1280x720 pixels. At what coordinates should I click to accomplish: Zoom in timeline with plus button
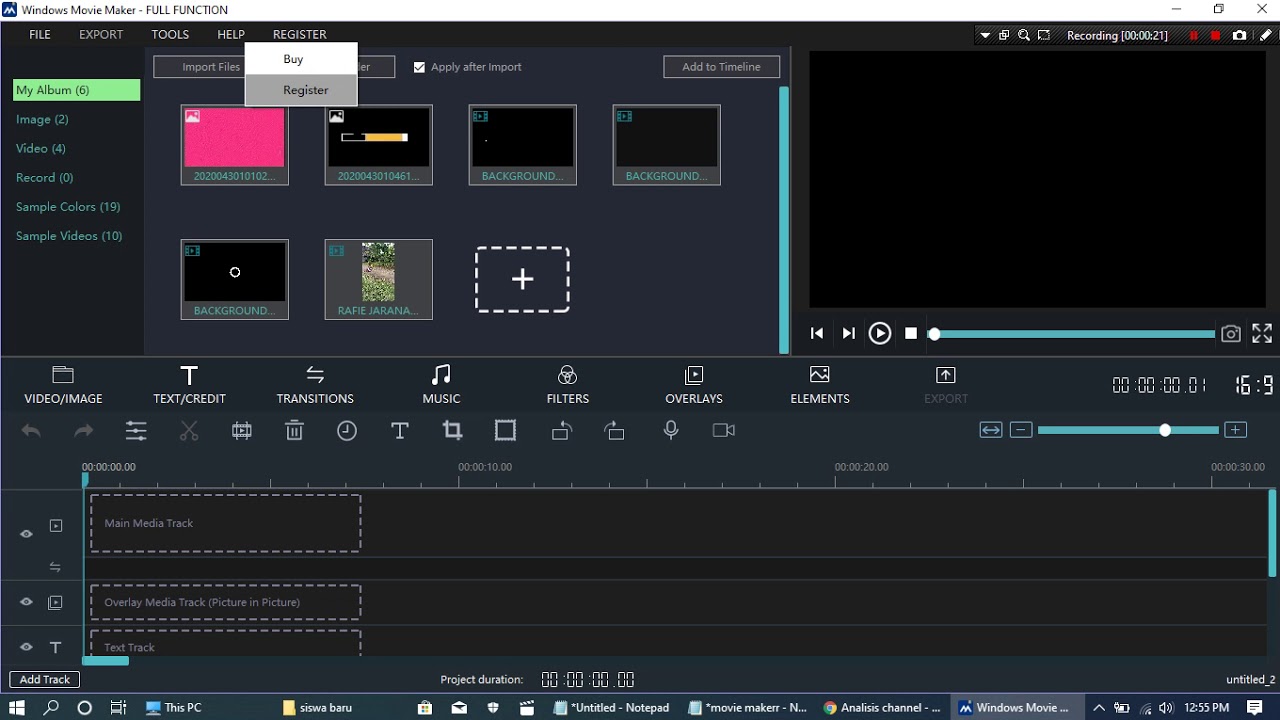click(1236, 430)
